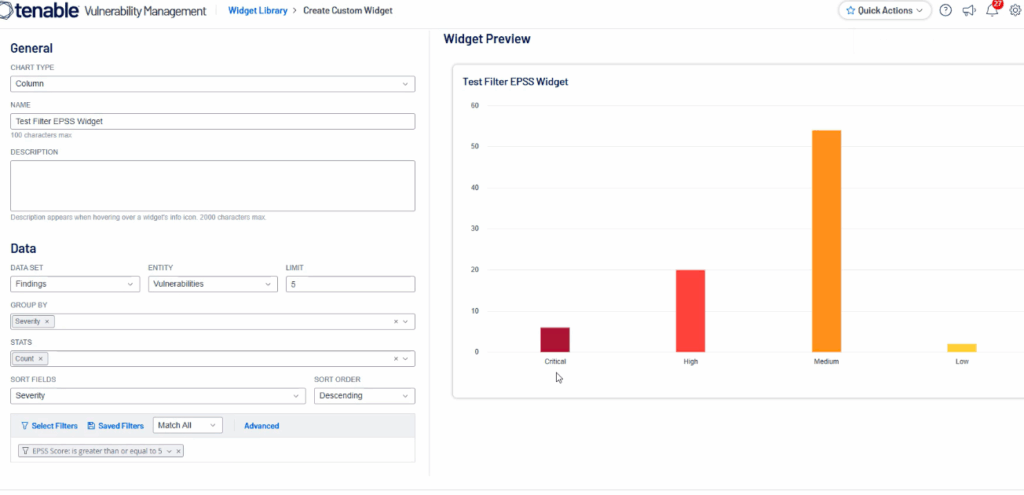Remove the Severity tag from Group By
Image resolution: width=1024 pixels, height=495 pixels.
click(47, 321)
